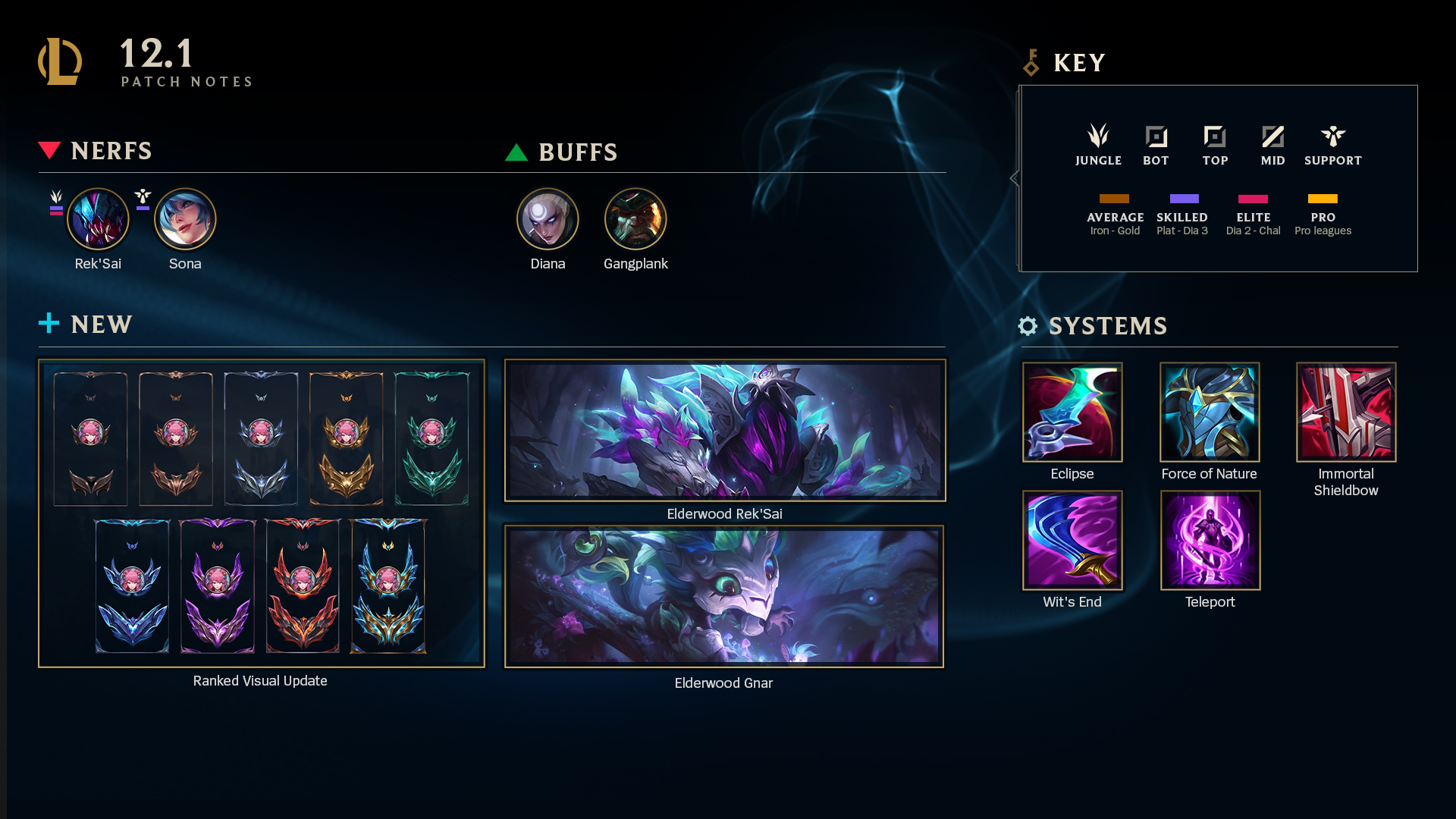1456x819 pixels.
Task: Click the League of Legends logo
Action: click(60, 61)
